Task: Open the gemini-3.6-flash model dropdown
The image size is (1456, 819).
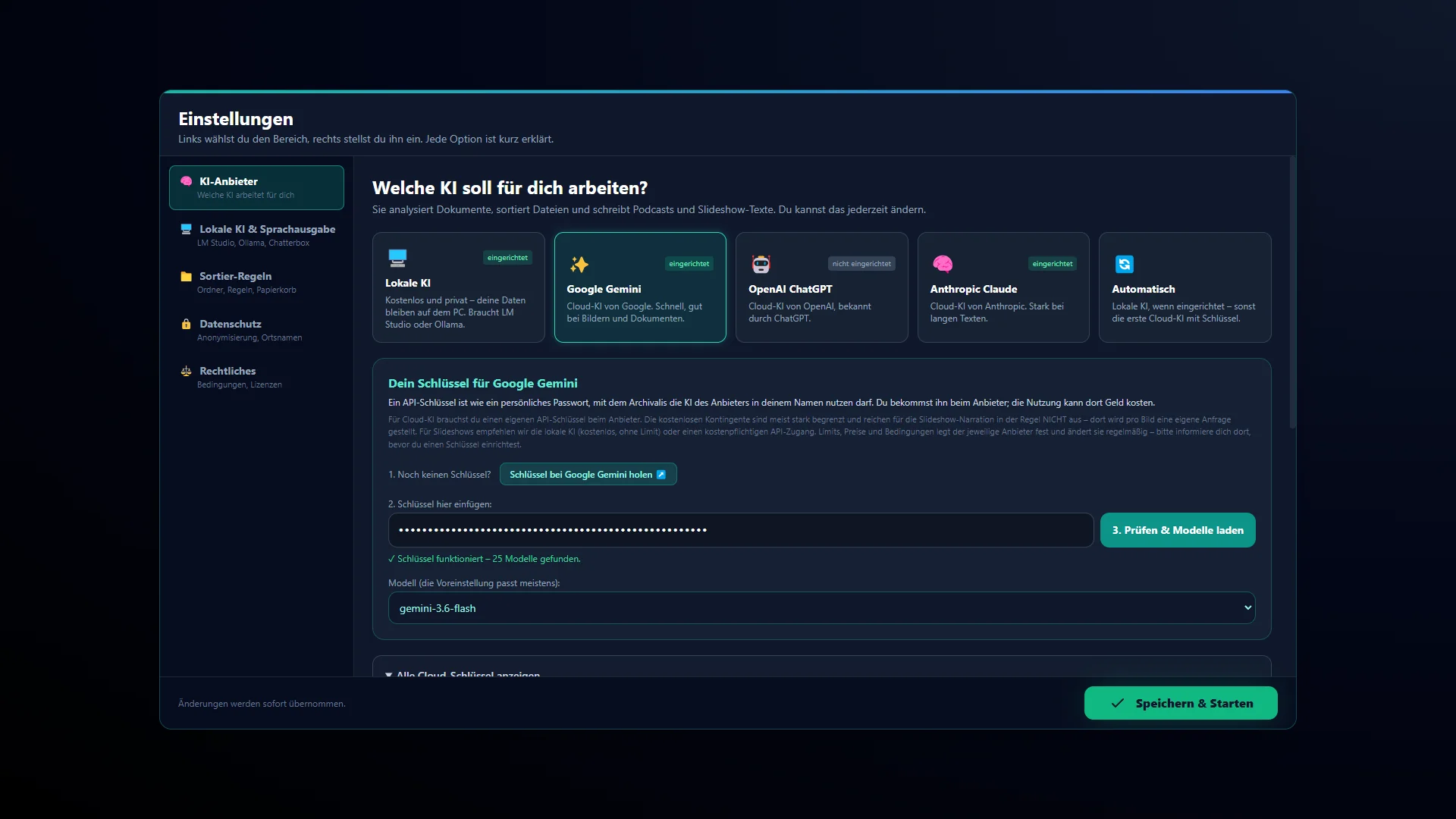Action: [822, 608]
